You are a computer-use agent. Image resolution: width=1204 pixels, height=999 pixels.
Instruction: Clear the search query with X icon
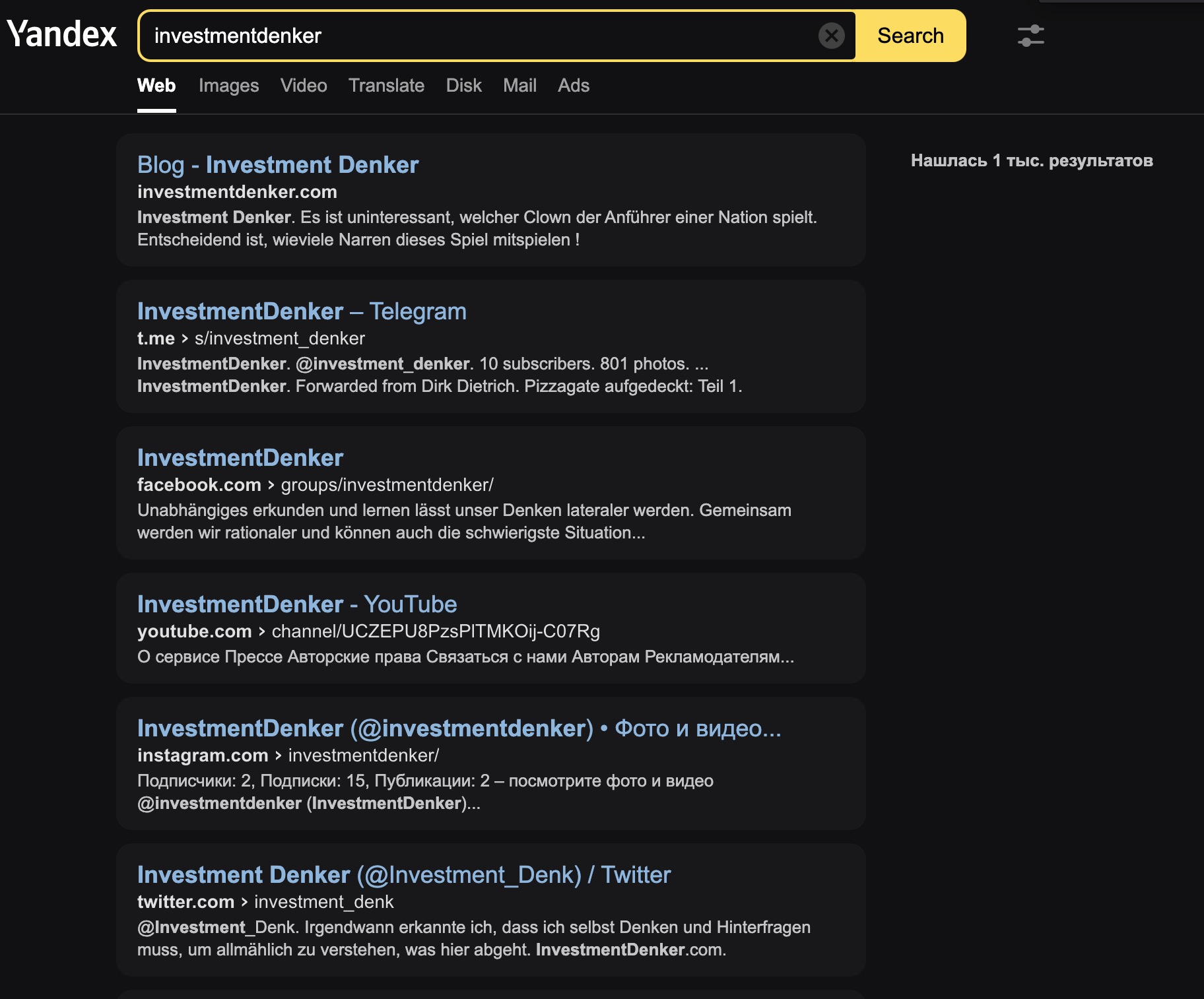(x=831, y=36)
